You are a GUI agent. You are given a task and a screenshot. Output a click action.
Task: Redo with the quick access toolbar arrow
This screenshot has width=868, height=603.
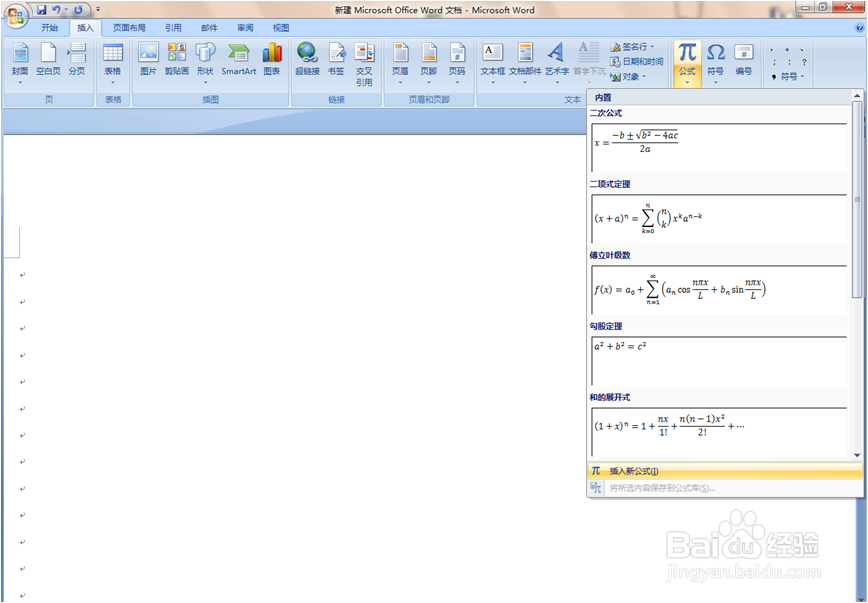[x=78, y=9]
